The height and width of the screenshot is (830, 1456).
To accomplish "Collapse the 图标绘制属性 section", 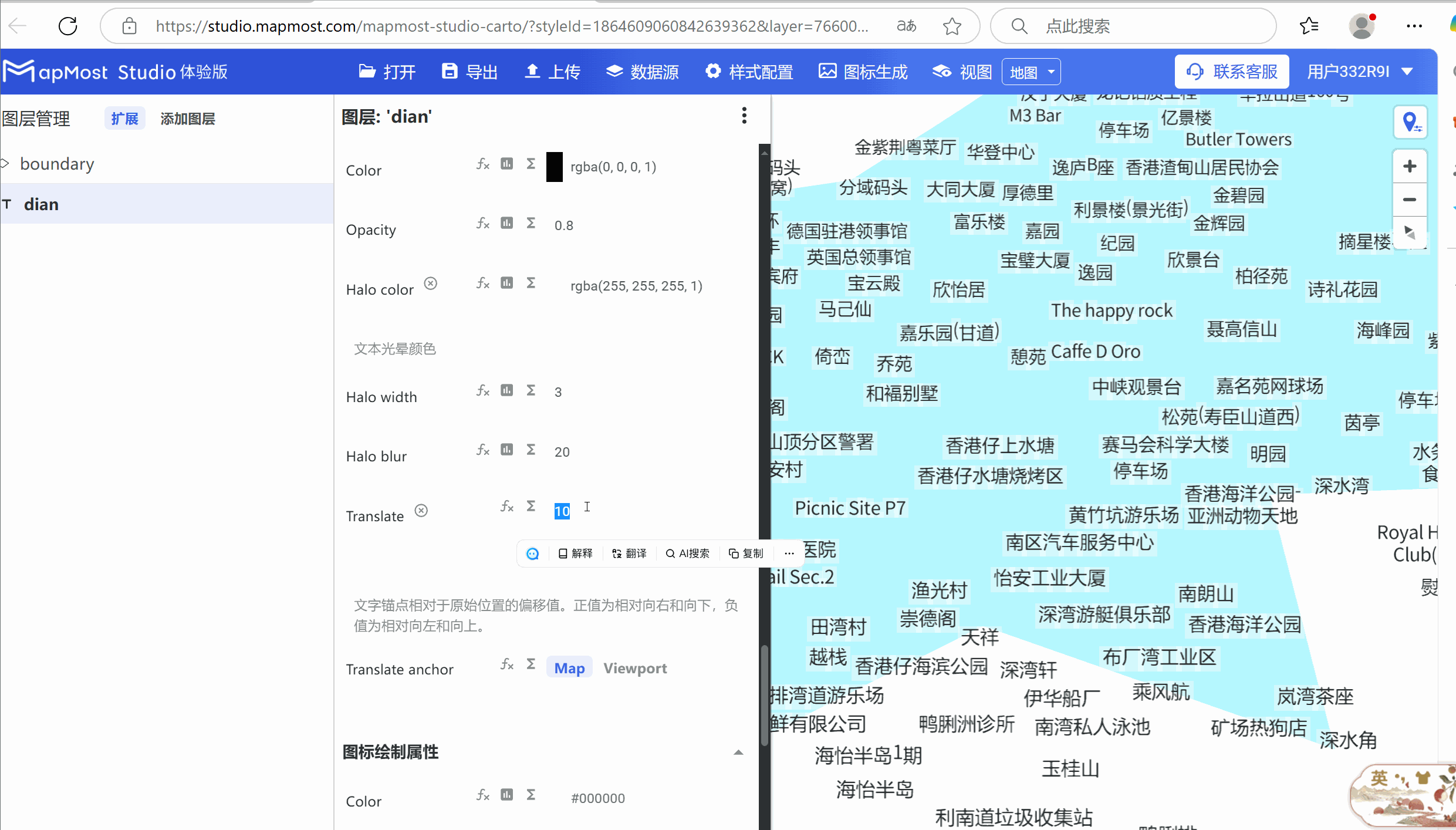I will 738,752.
